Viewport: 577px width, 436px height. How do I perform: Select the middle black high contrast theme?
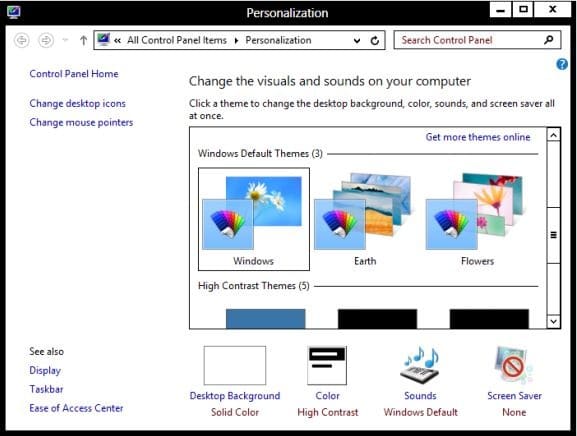[x=377, y=319]
